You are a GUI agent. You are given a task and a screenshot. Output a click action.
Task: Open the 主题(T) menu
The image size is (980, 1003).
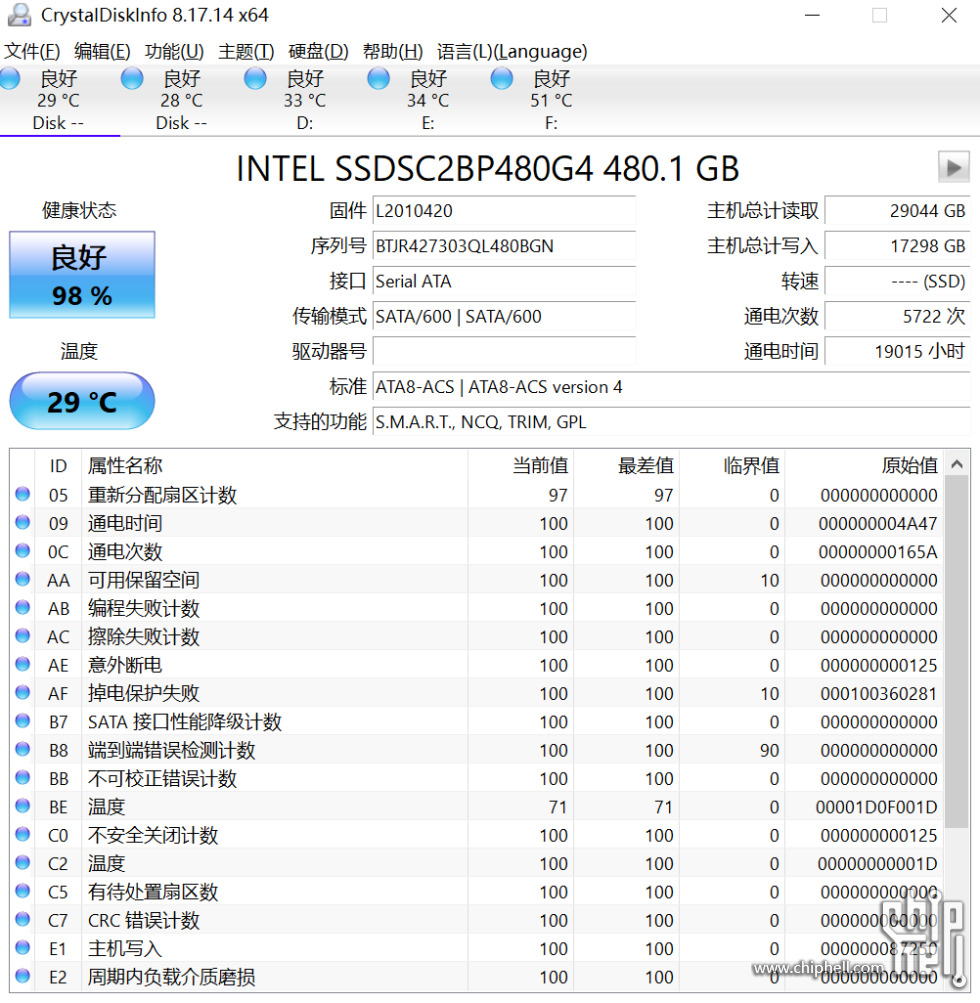click(246, 51)
